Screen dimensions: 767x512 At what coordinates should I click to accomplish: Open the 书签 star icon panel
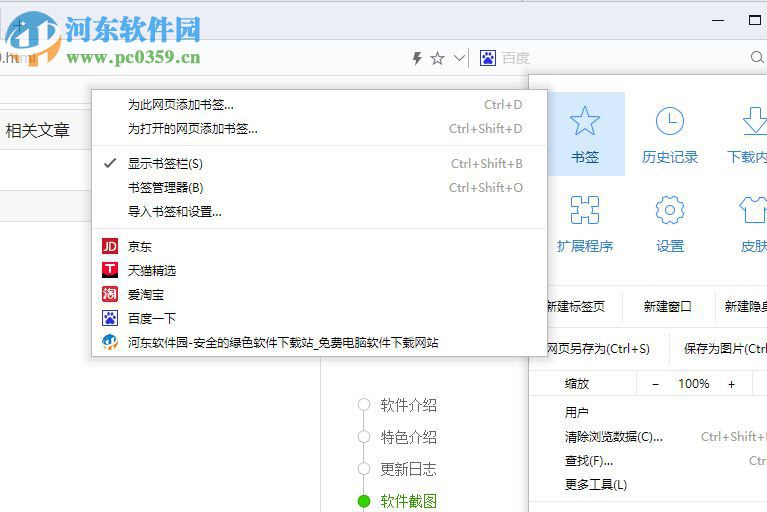click(585, 134)
